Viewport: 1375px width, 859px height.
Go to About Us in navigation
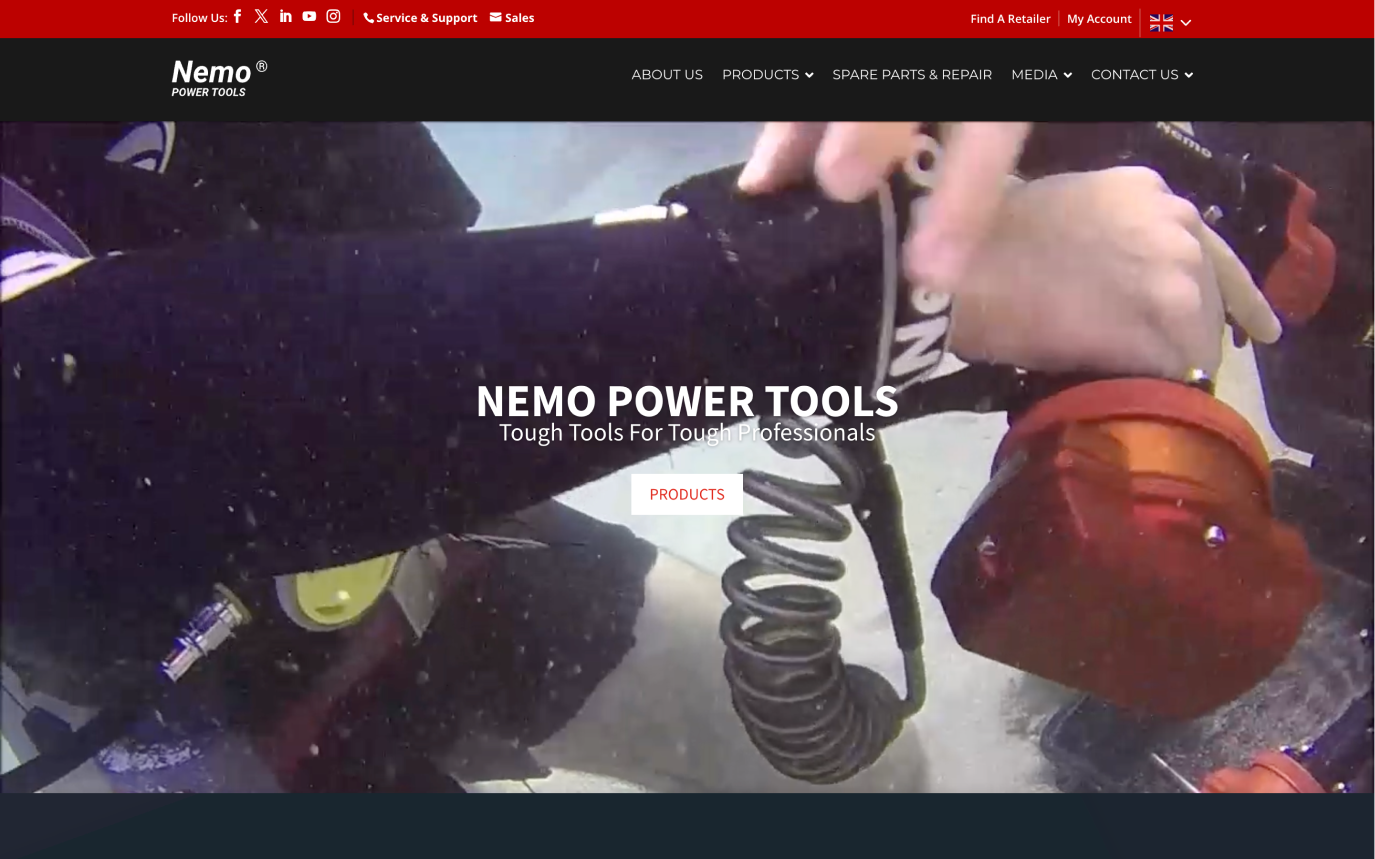[667, 75]
